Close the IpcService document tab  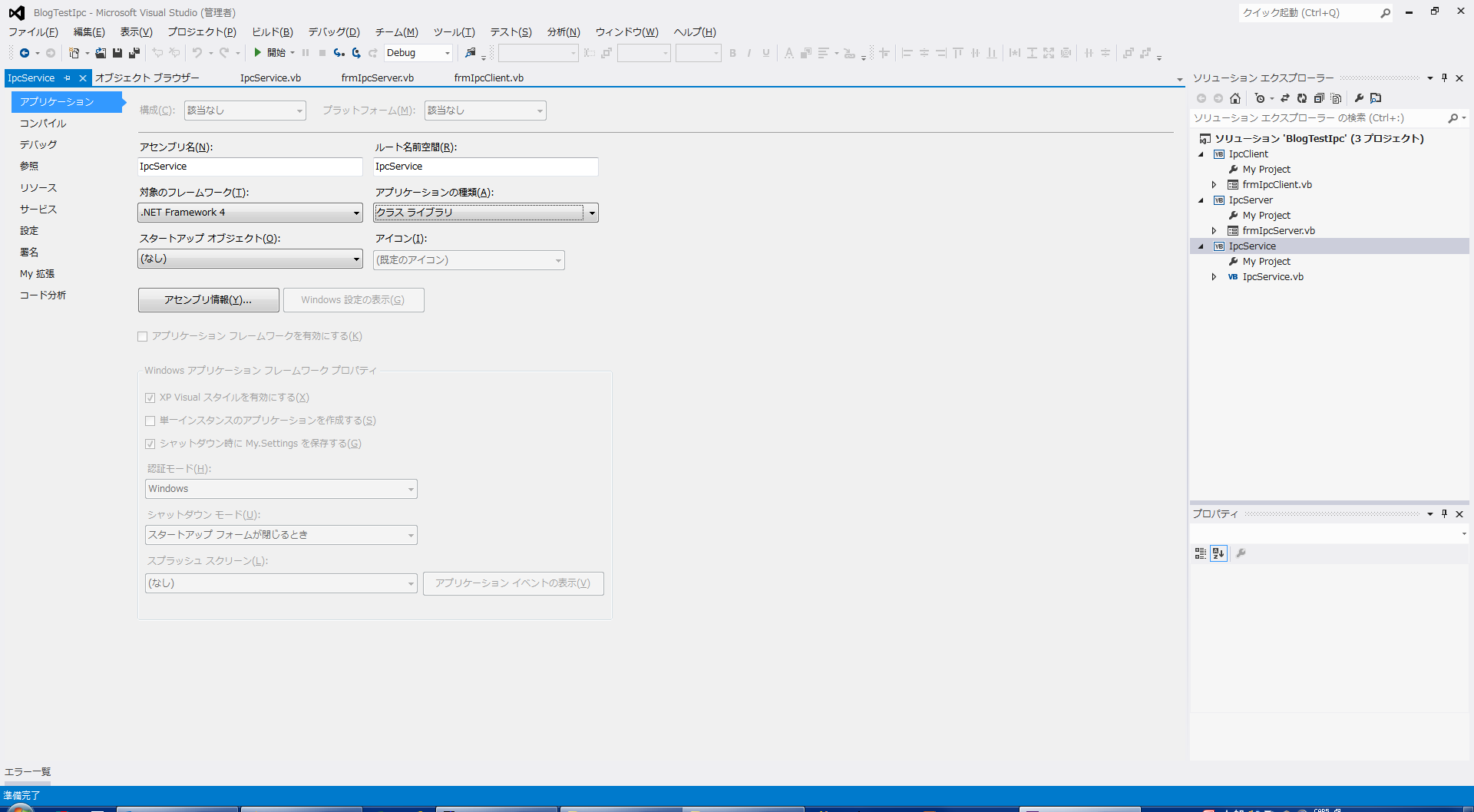(x=83, y=78)
